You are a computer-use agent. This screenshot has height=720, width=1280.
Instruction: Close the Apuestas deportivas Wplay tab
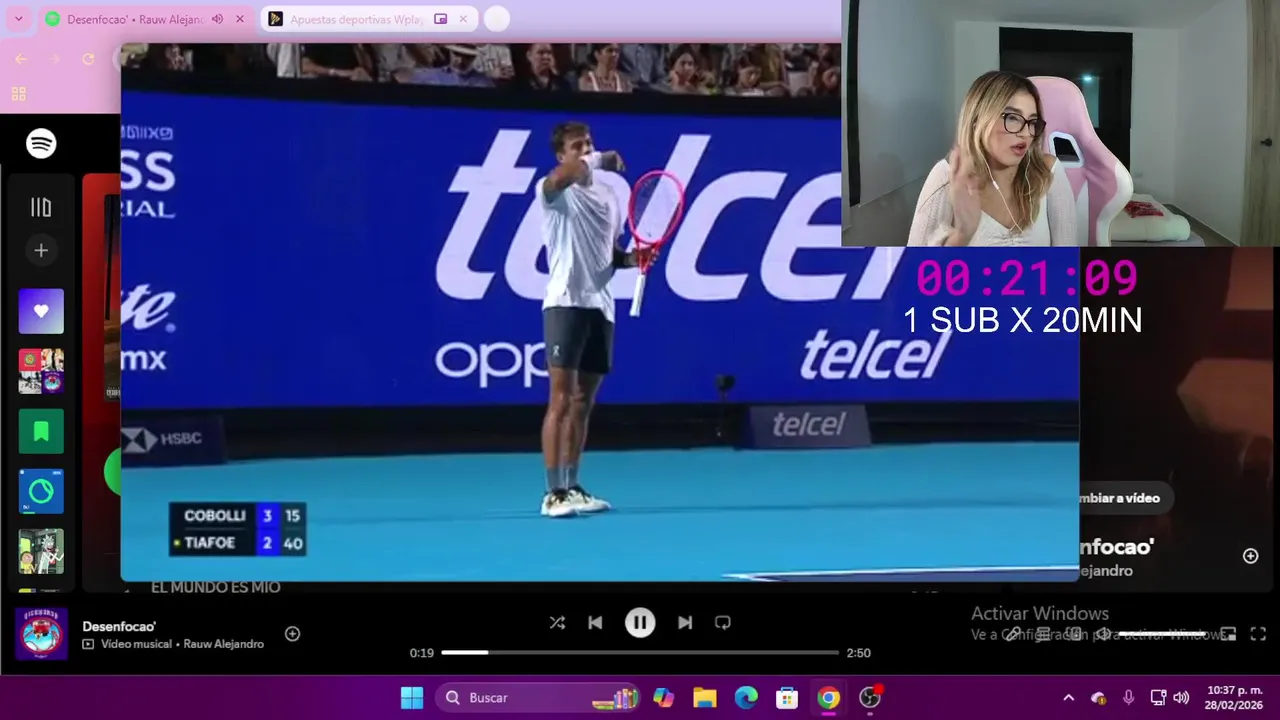[463, 19]
